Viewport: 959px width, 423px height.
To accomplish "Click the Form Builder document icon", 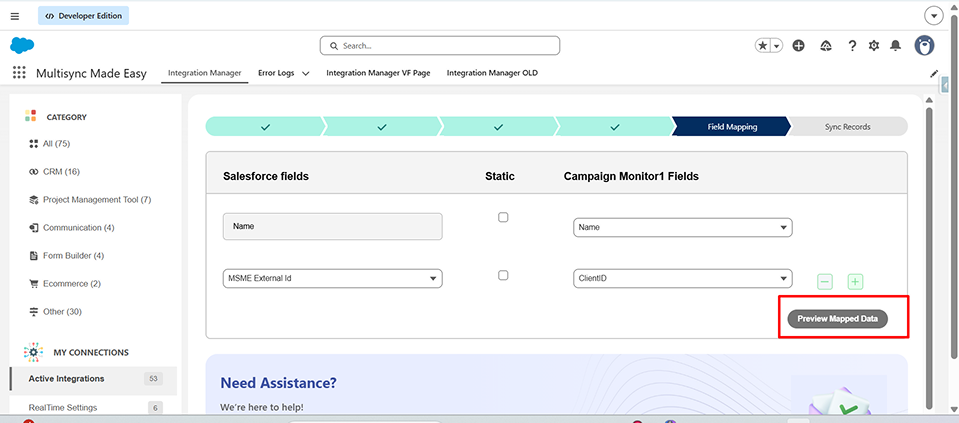I will 34,256.
